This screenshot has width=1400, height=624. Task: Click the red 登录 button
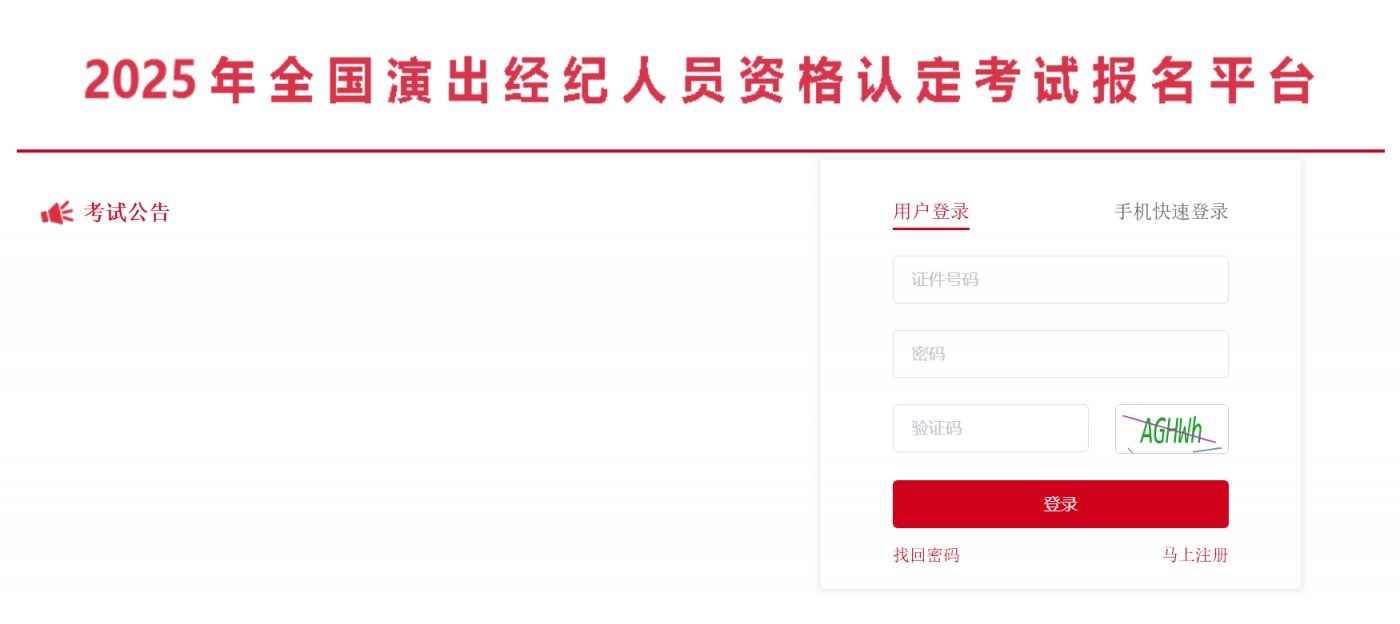pos(1060,504)
